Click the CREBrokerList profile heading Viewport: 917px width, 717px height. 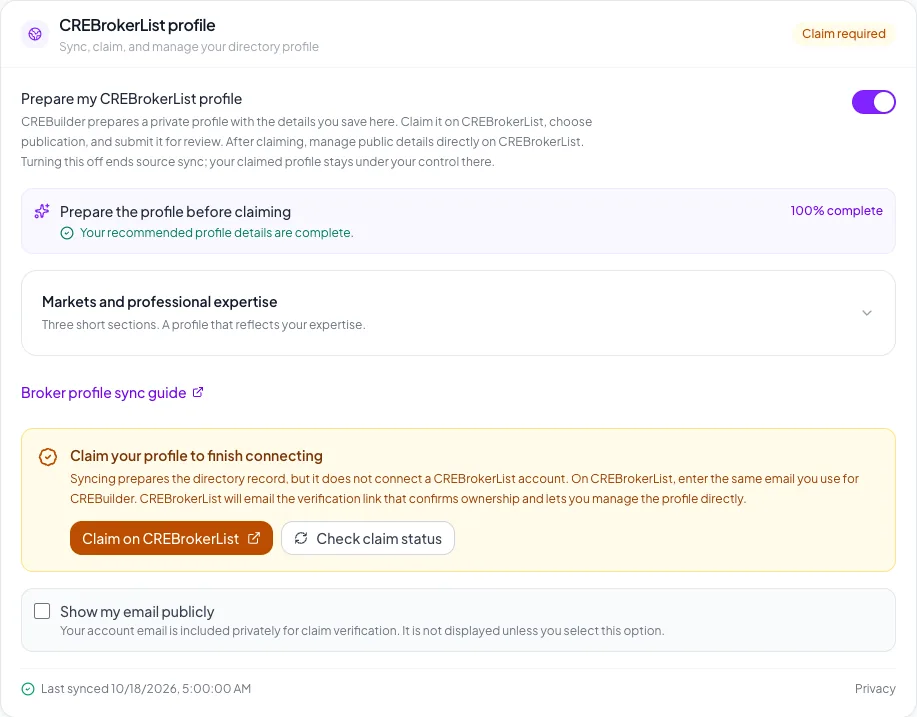[x=137, y=26]
